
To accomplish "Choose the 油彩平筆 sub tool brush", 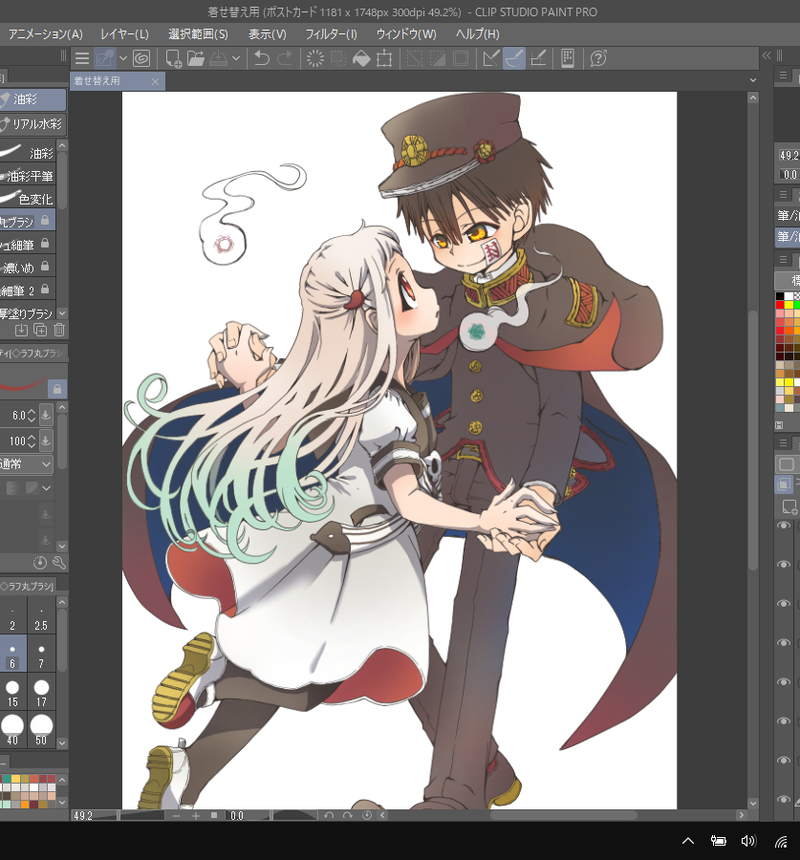I will (27, 176).
